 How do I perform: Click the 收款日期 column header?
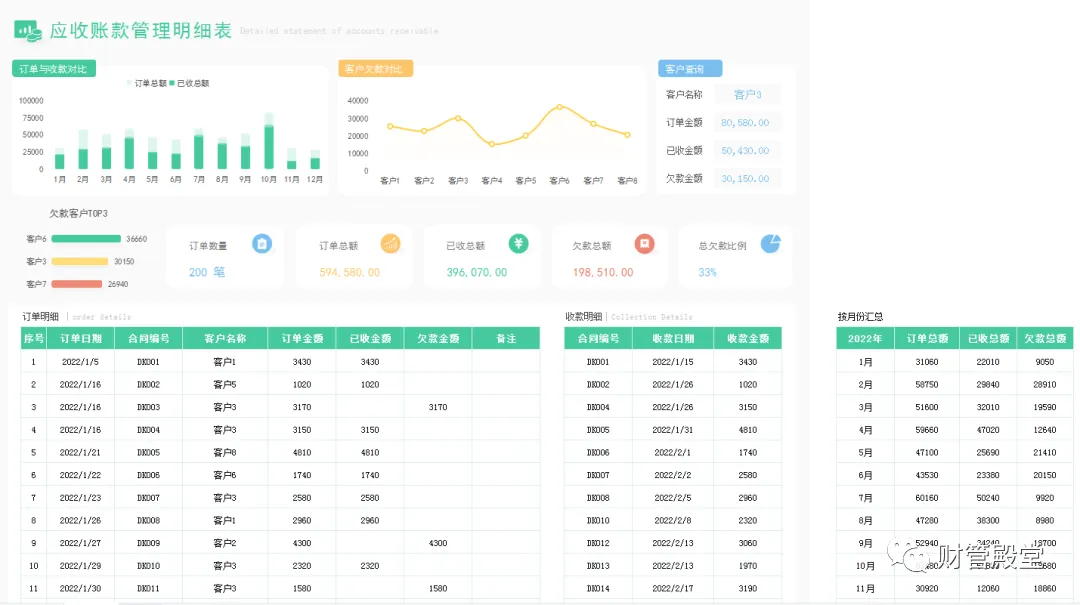673,338
